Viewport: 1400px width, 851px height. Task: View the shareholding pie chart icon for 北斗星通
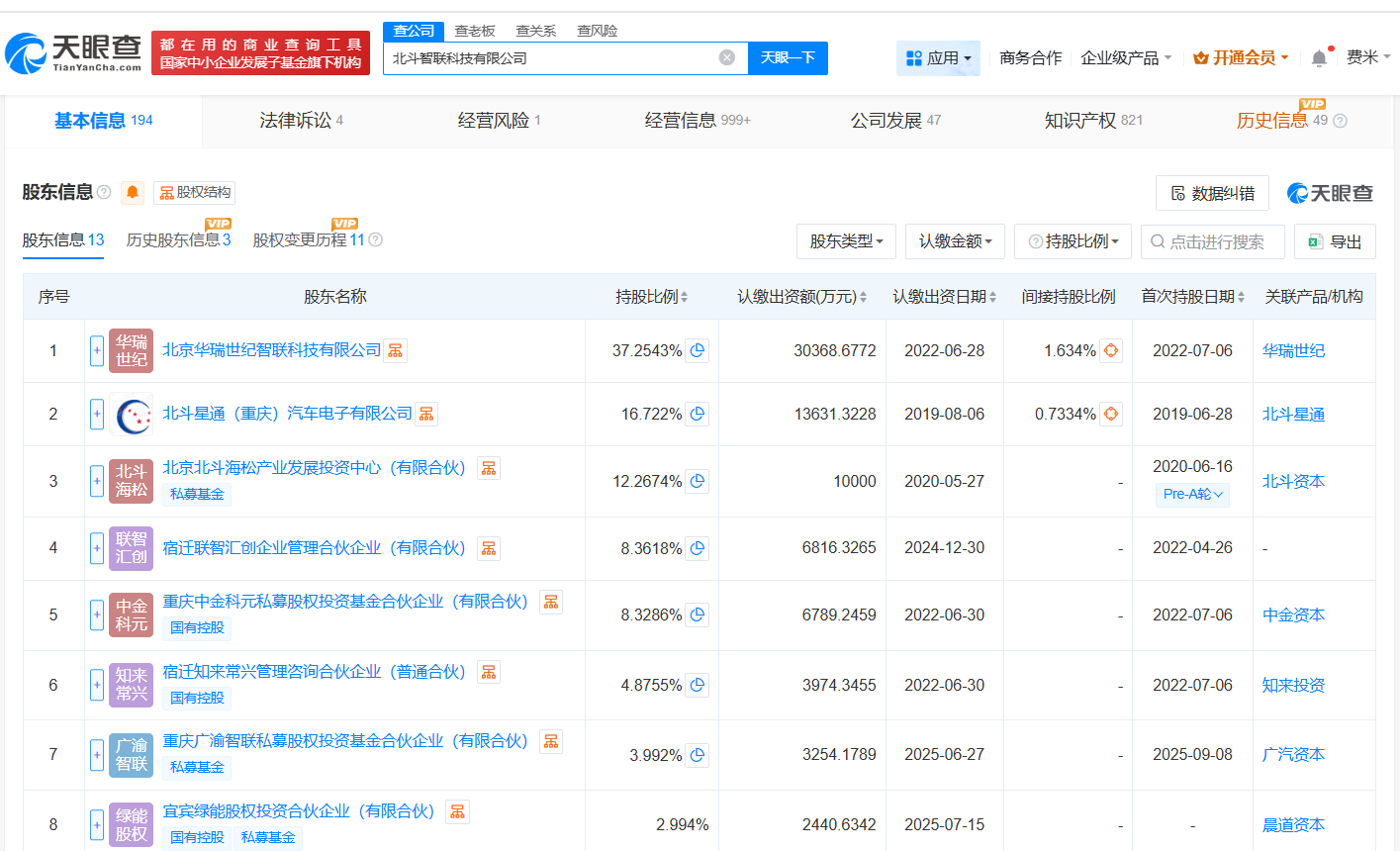[x=697, y=414]
